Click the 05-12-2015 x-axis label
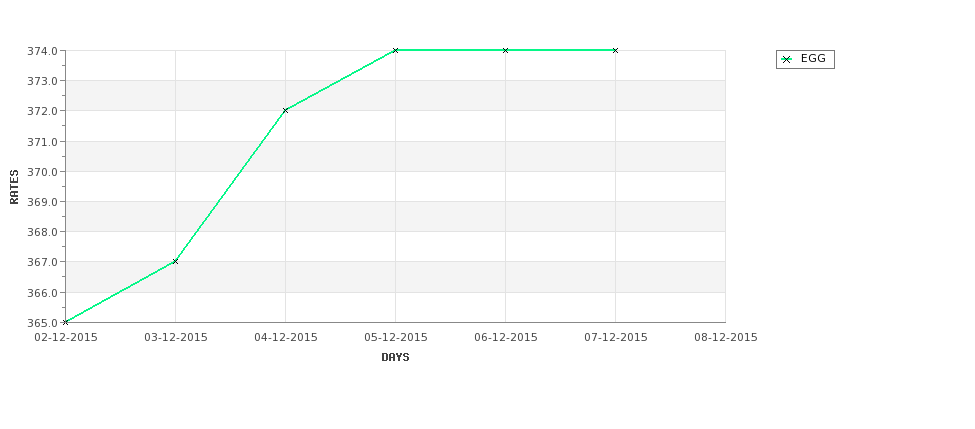The image size is (975, 429). click(395, 337)
